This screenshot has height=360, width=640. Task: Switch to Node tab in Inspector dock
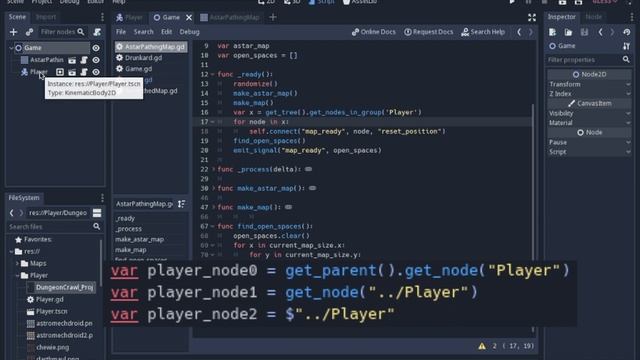tap(593, 17)
